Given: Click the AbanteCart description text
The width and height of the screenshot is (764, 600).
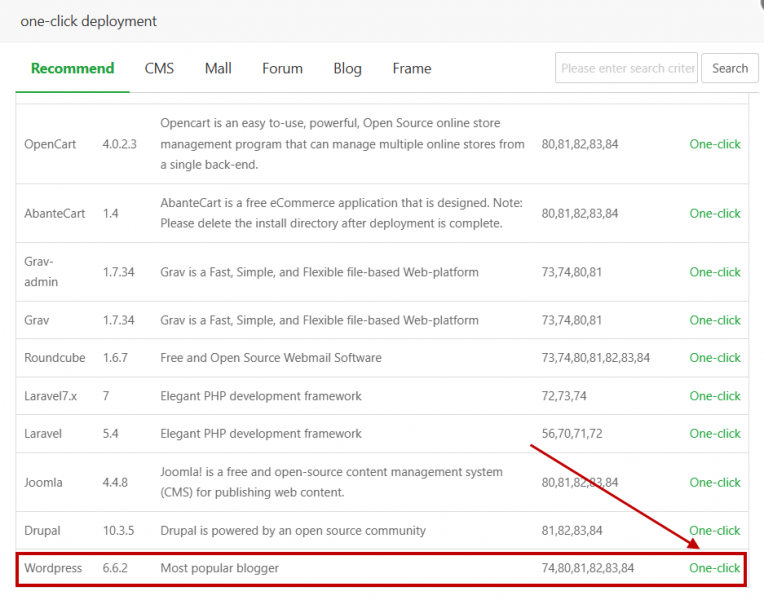Looking at the screenshot, I should pos(342,213).
